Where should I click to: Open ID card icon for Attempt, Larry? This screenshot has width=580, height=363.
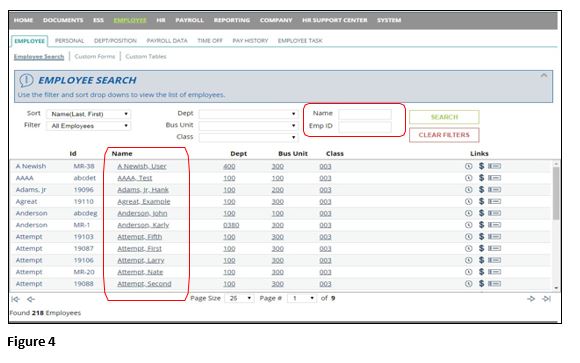click(494, 260)
